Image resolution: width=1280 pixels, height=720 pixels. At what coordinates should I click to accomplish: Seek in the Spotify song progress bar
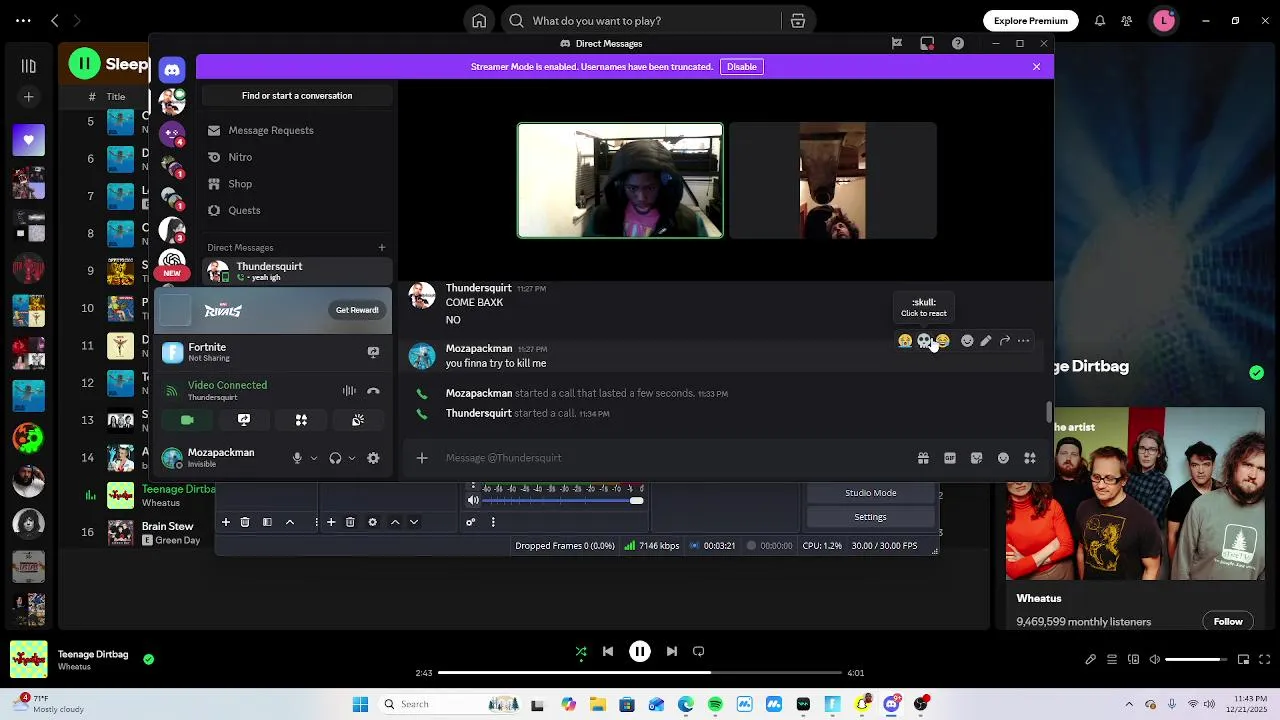click(x=640, y=673)
